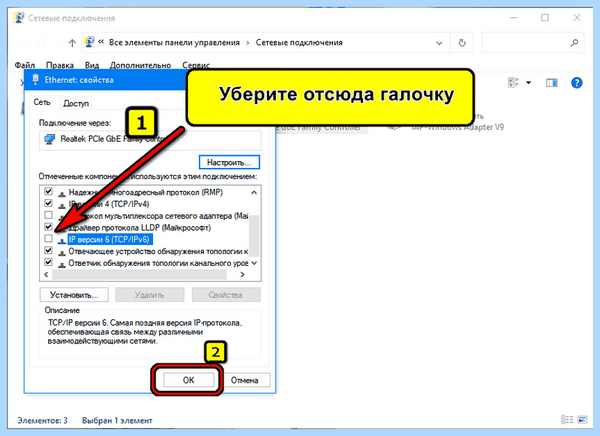The image size is (600, 436).
Task: Enable the network adapter multiplexor protocol checkbox
Action: click(48, 215)
